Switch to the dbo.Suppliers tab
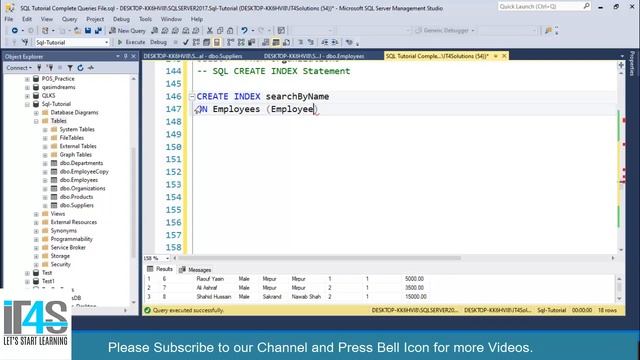The width and height of the screenshot is (640, 360). pyautogui.click(x=193, y=56)
